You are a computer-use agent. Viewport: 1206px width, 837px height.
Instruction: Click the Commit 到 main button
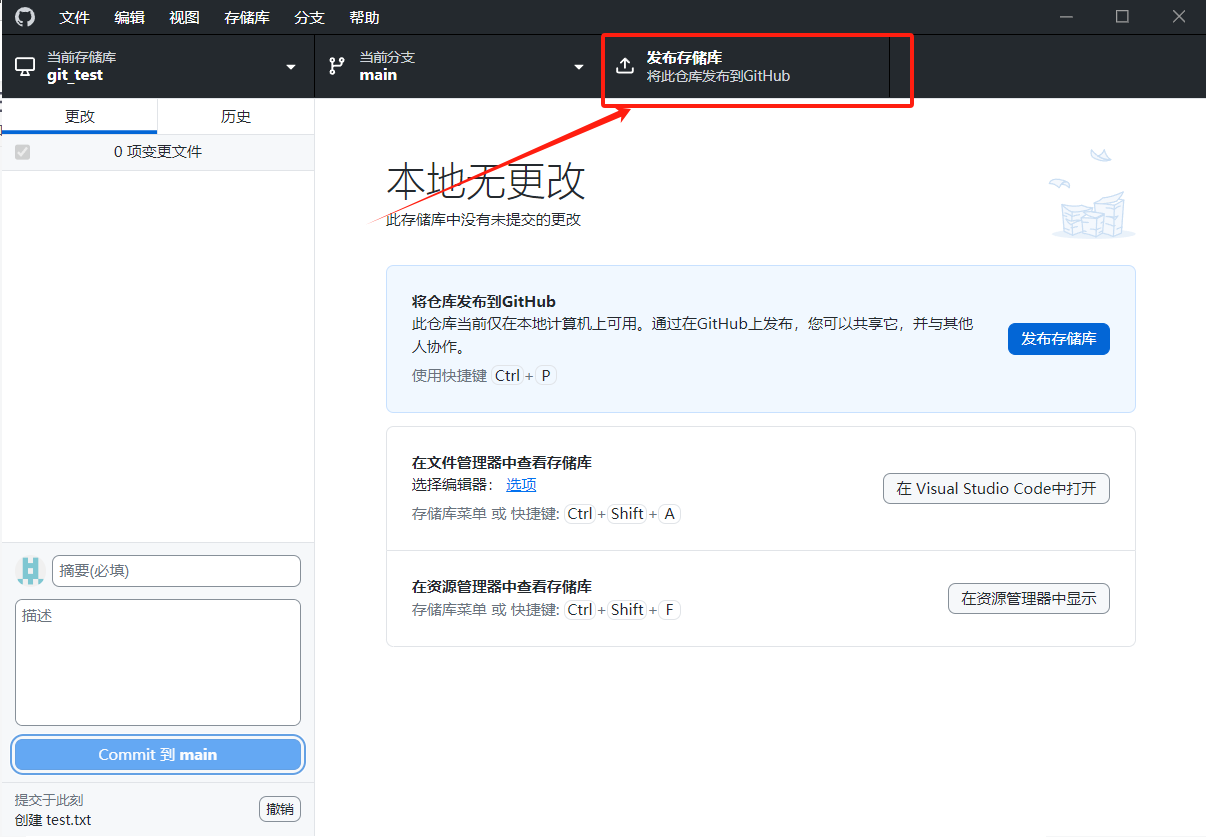(x=157, y=754)
